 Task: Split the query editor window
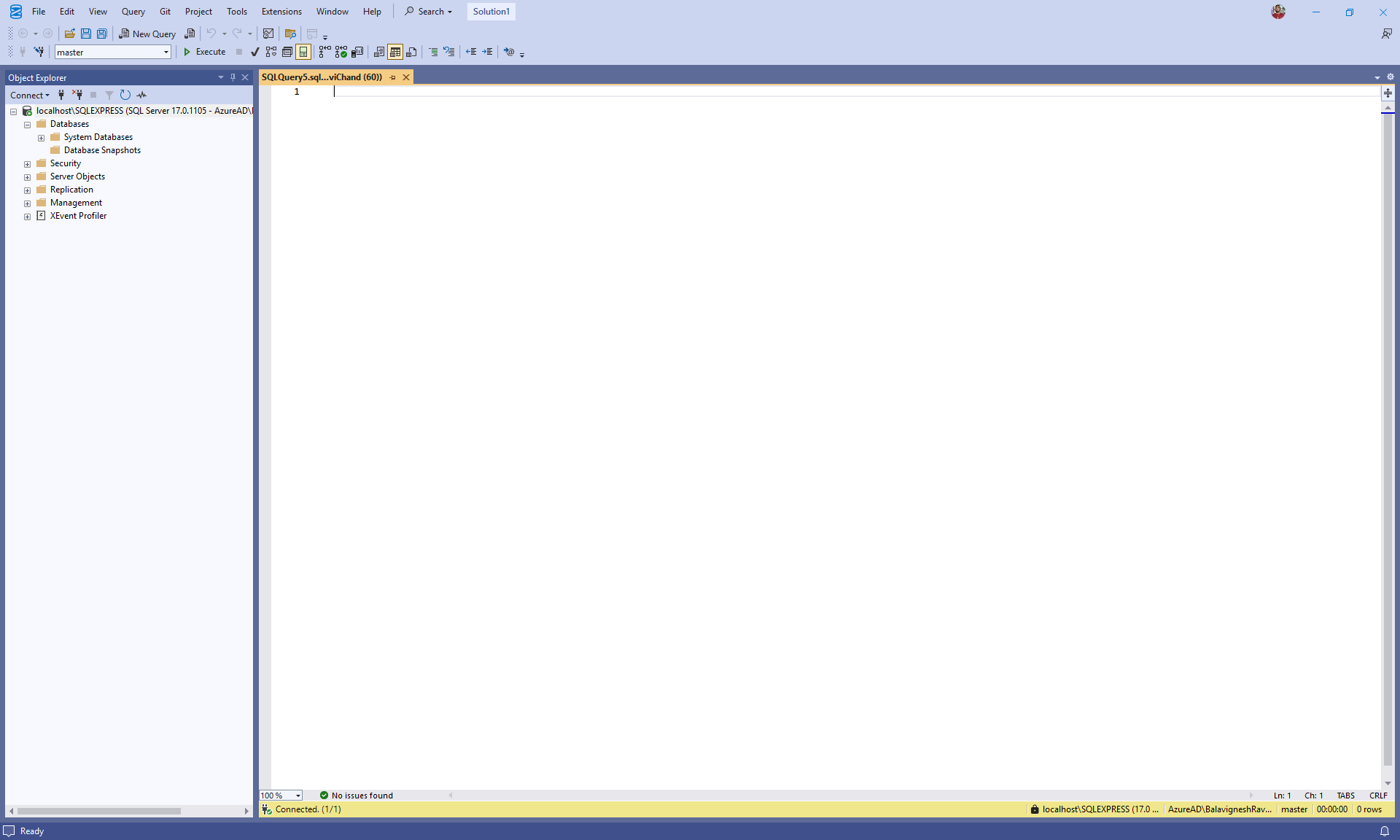pyautogui.click(x=1388, y=93)
